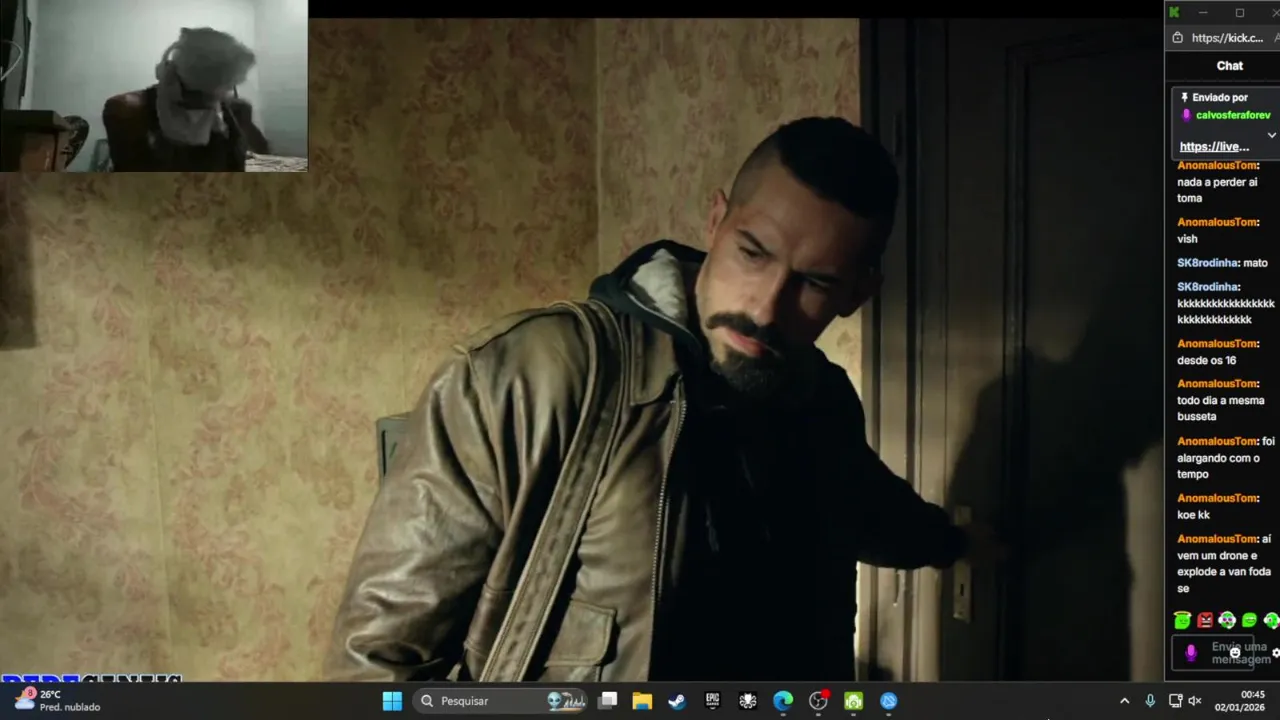Open the emoji picker smiley icon
This screenshot has height=720, width=1280.
tap(1235, 653)
